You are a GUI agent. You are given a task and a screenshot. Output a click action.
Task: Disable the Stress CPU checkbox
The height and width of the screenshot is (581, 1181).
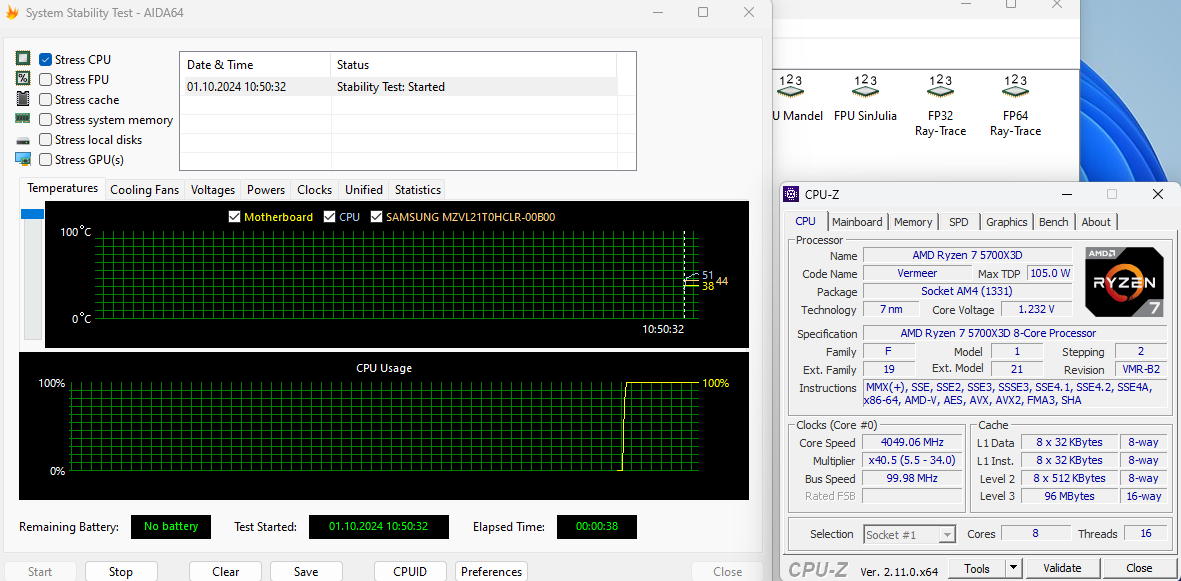tap(45, 60)
